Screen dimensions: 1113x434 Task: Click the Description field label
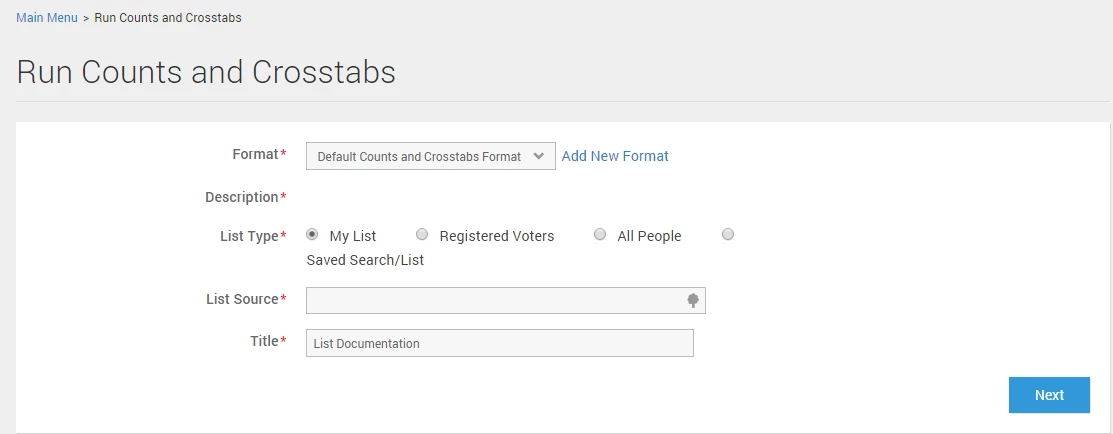(242, 197)
